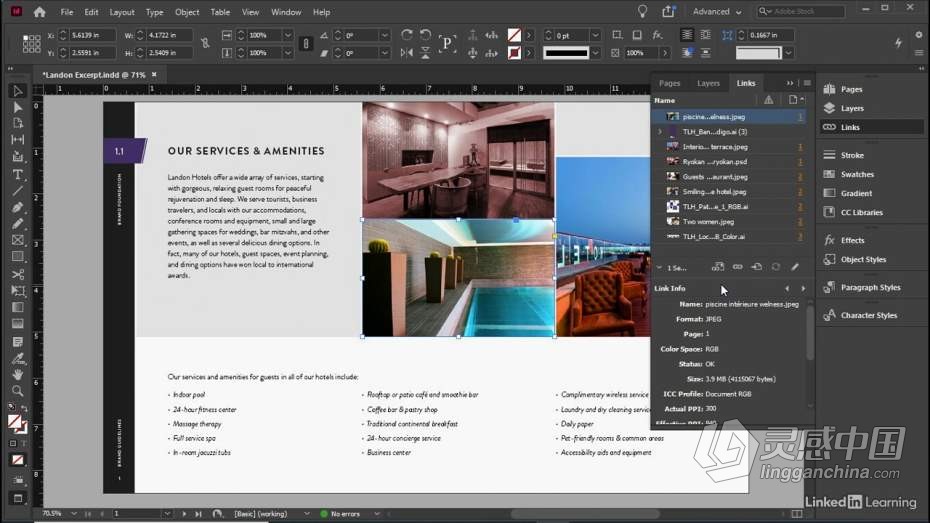Click the Home icon
Viewport: 930px width, 523px height.
tap(39, 12)
